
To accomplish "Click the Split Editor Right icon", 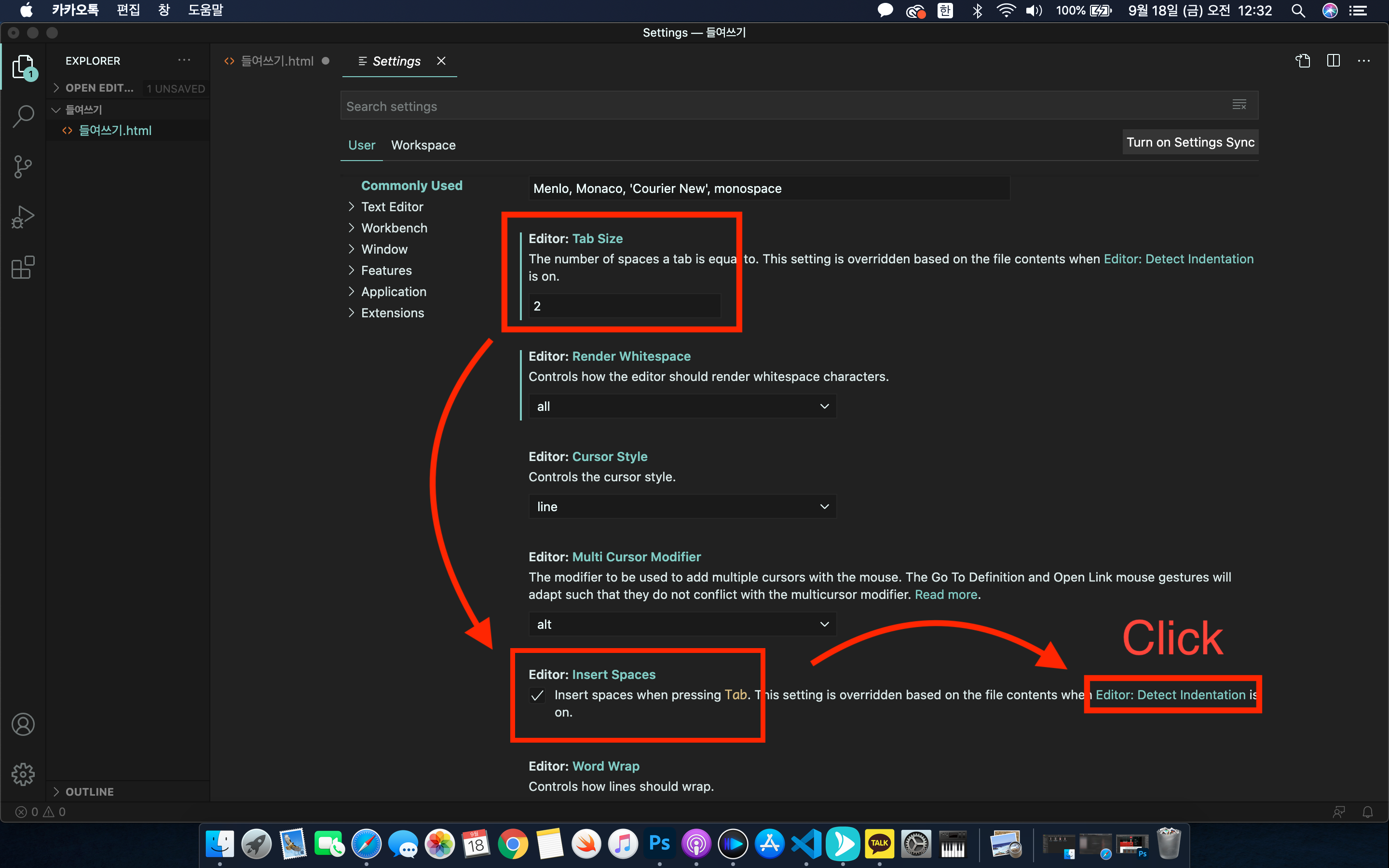I will (1333, 61).
